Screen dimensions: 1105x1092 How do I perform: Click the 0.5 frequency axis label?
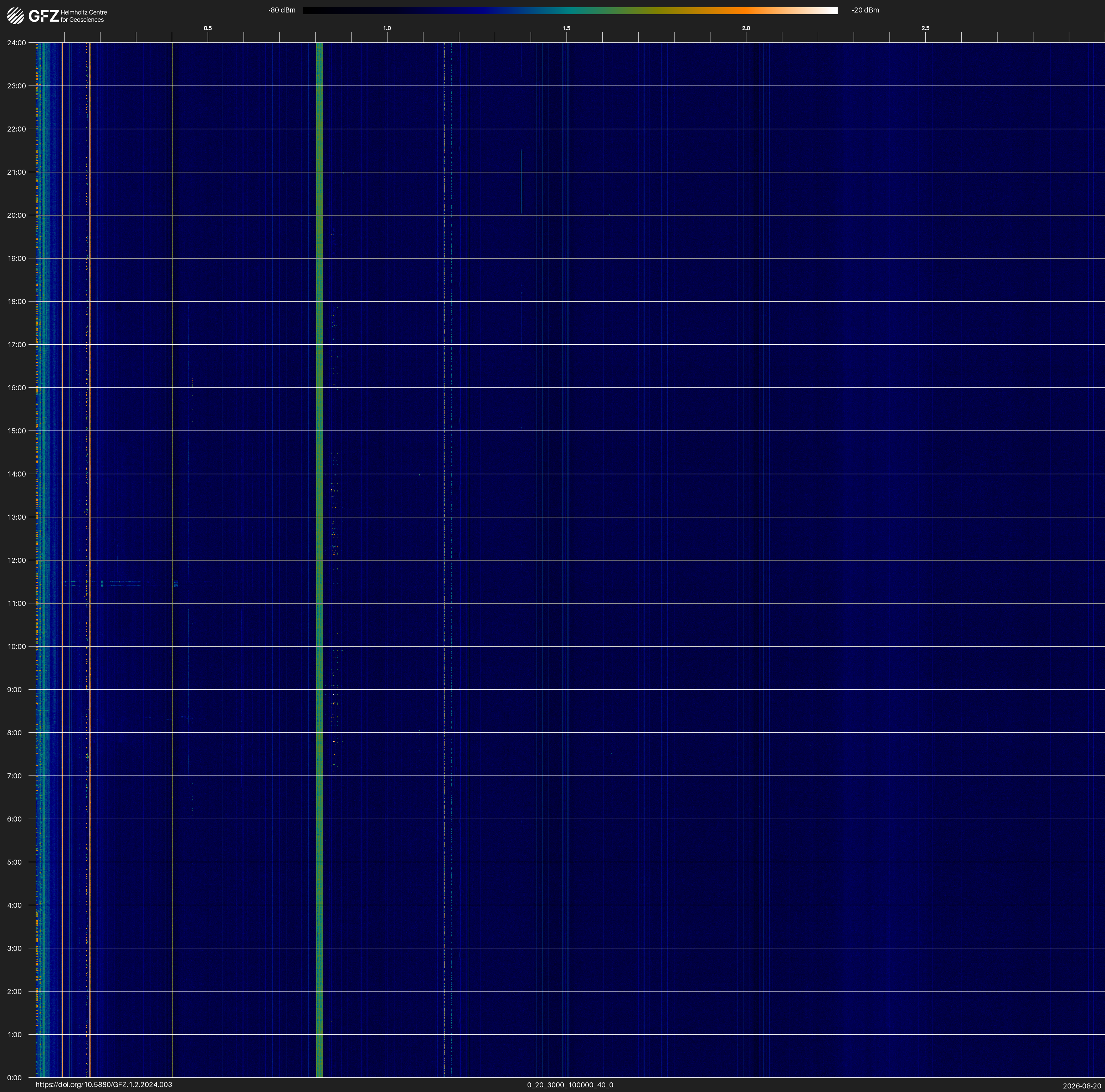coord(207,28)
